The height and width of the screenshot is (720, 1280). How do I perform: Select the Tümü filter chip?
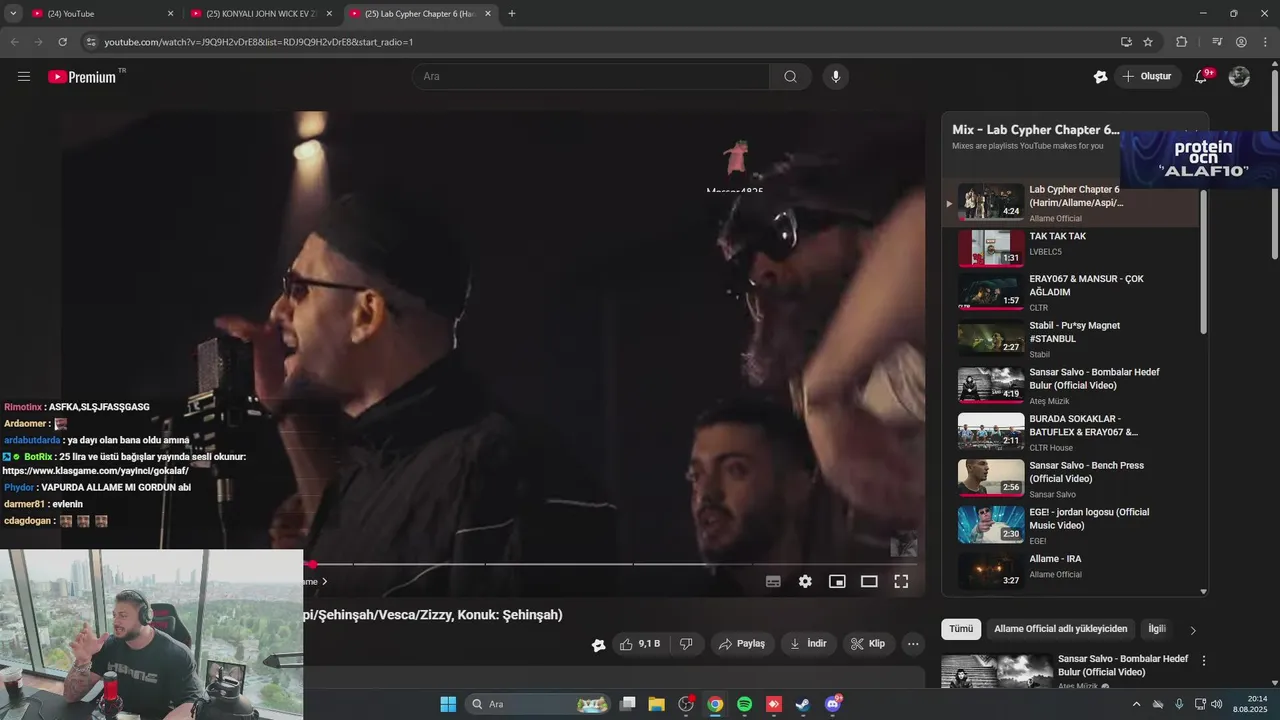(x=961, y=629)
